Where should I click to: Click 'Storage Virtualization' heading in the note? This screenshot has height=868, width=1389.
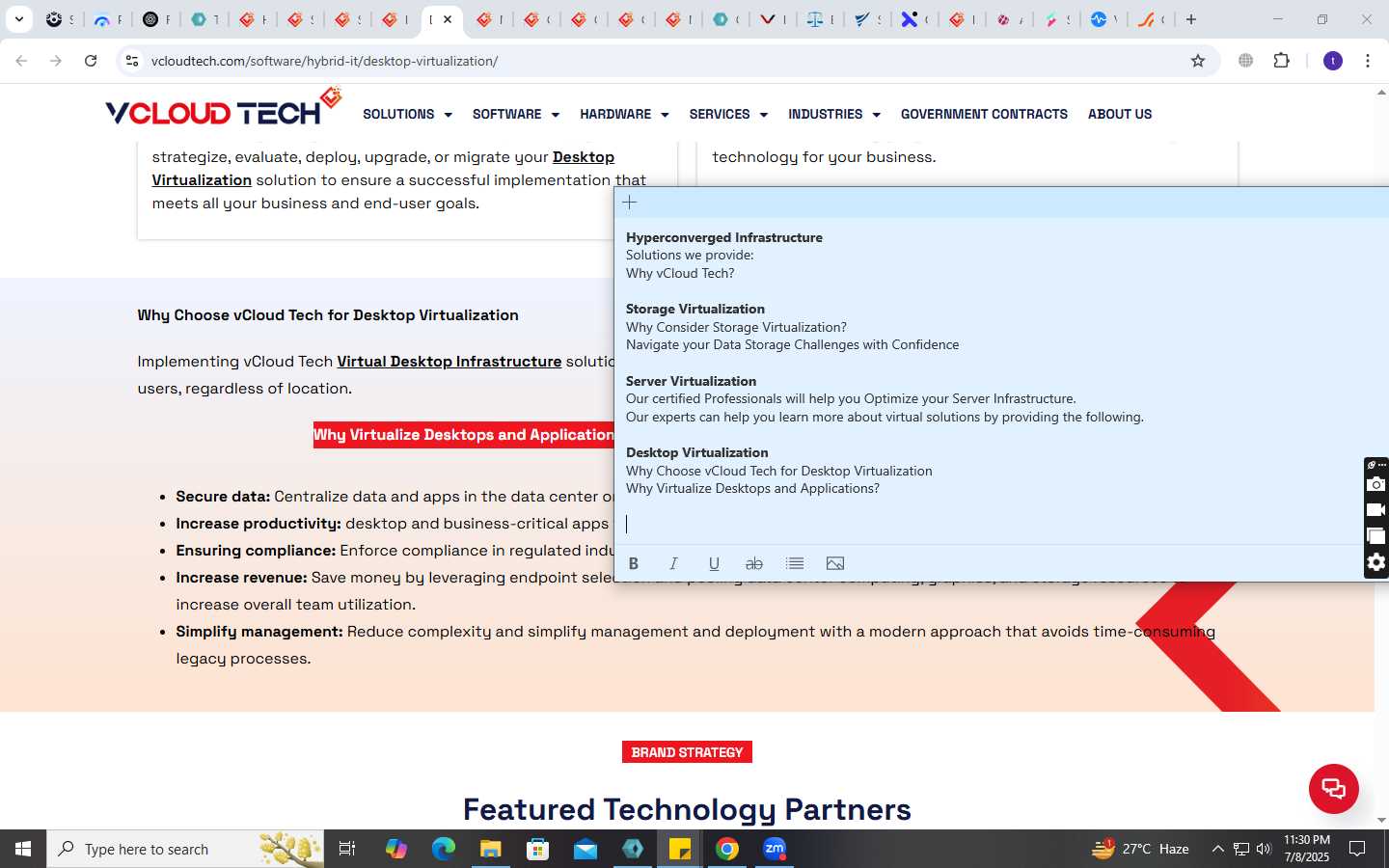(694, 309)
